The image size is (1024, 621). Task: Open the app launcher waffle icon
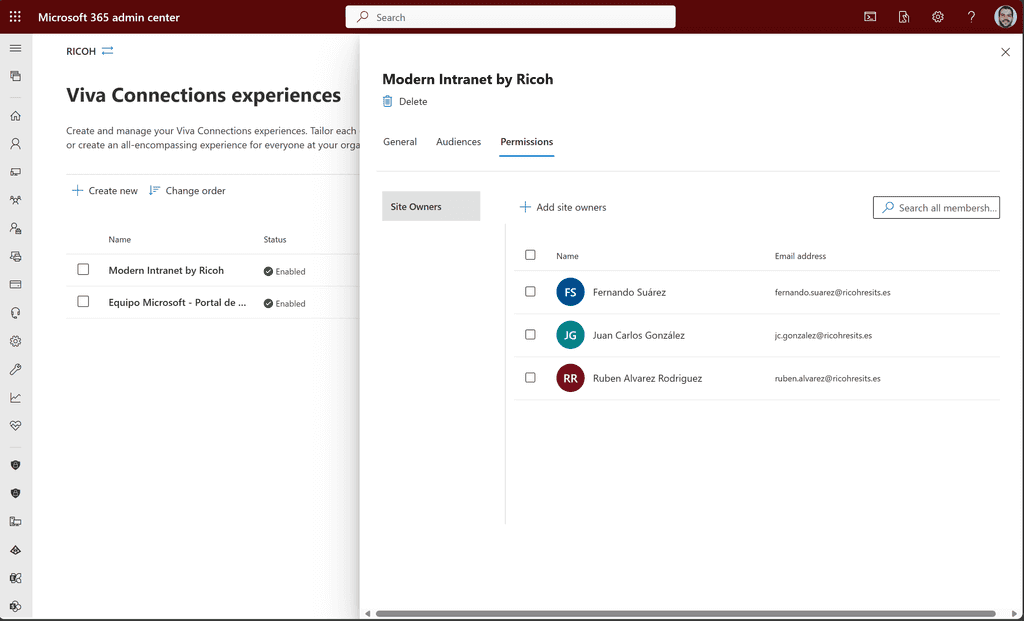tap(15, 17)
